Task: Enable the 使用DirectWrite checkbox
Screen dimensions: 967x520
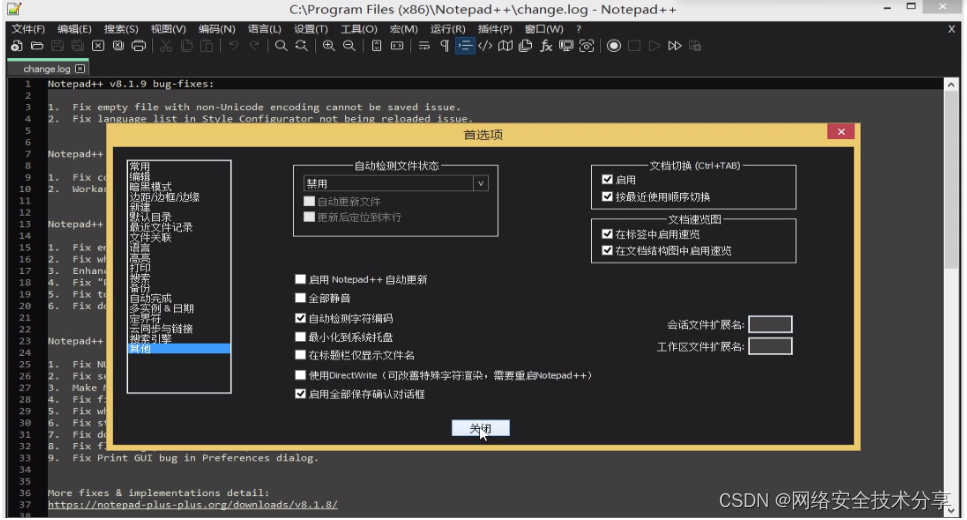Action: pos(300,375)
